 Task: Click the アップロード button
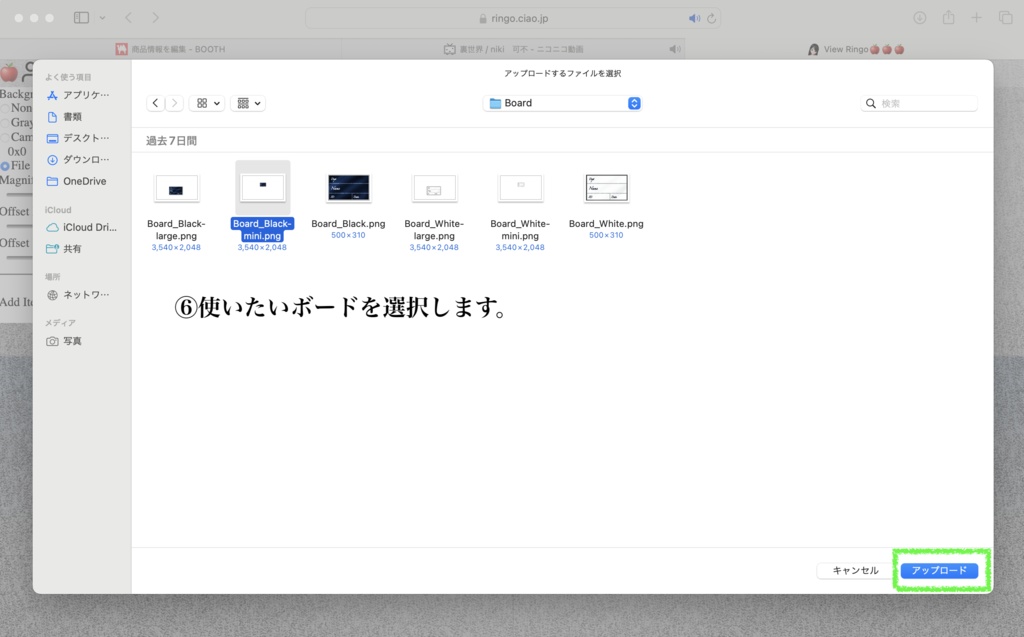point(939,570)
